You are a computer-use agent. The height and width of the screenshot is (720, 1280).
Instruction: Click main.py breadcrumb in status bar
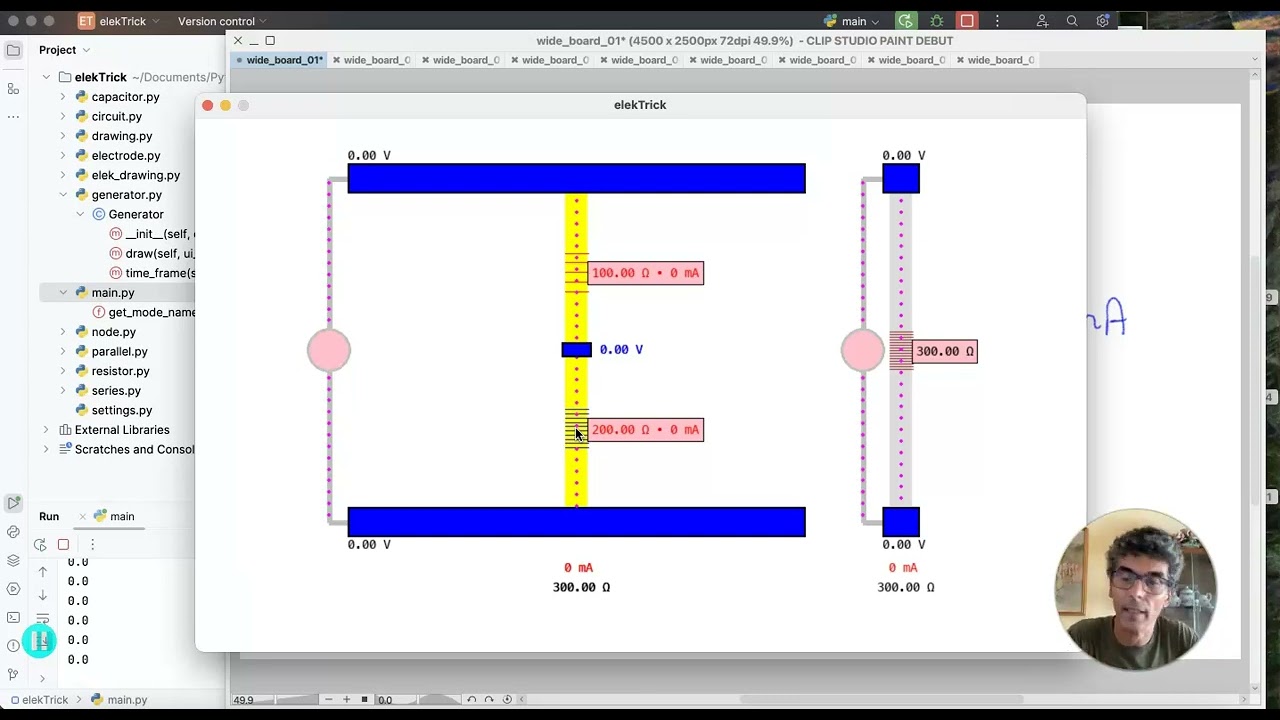coord(120,700)
